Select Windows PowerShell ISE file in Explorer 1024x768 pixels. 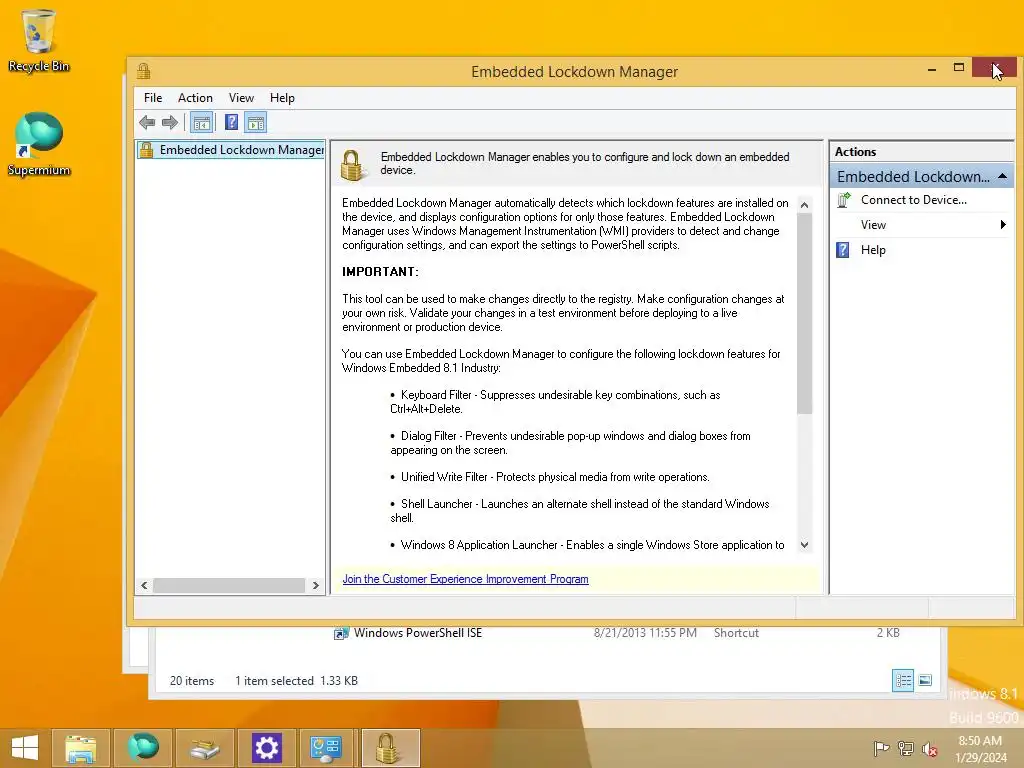coord(418,633)
